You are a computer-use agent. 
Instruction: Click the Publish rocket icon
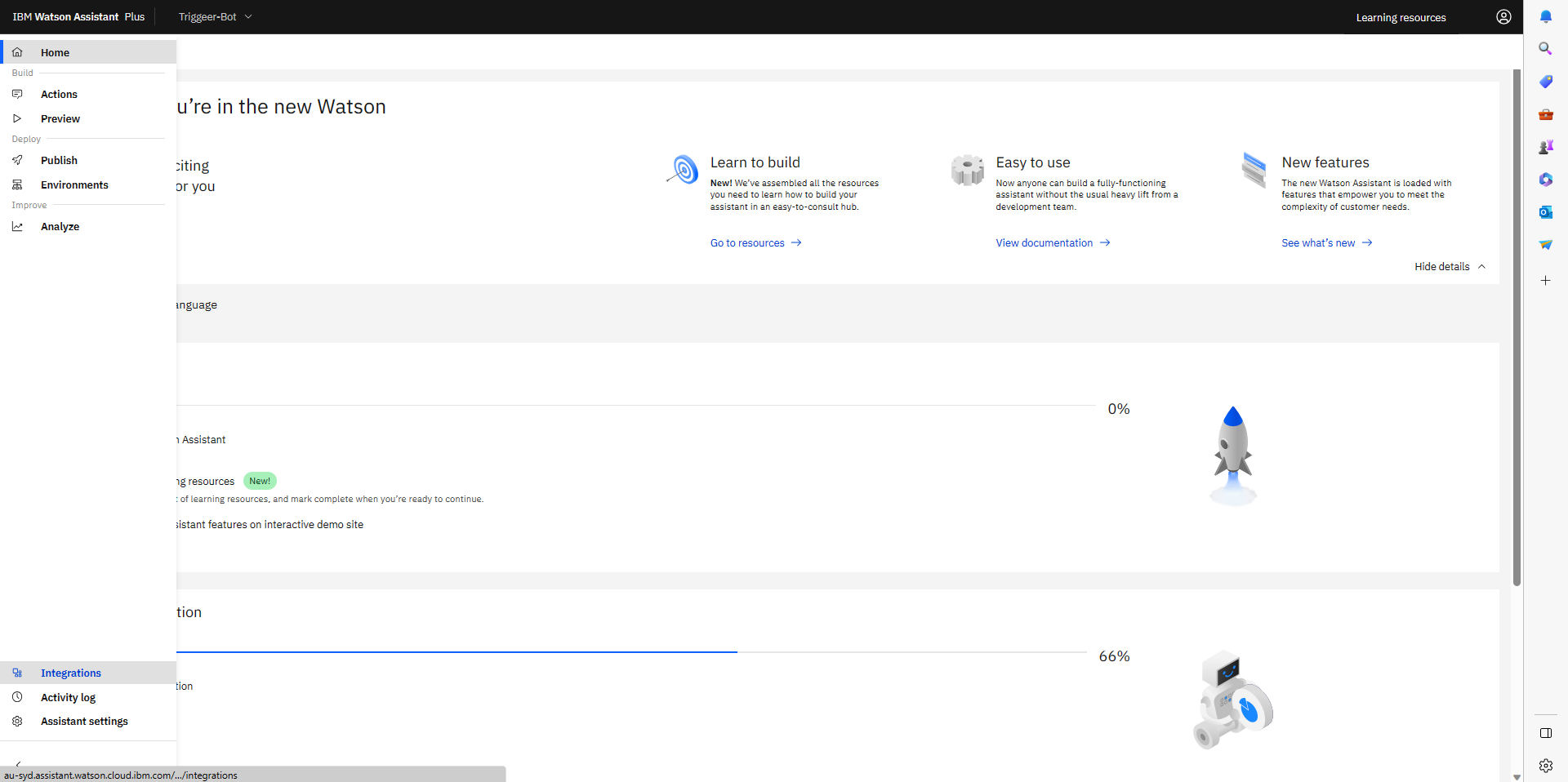coord(18,160)
